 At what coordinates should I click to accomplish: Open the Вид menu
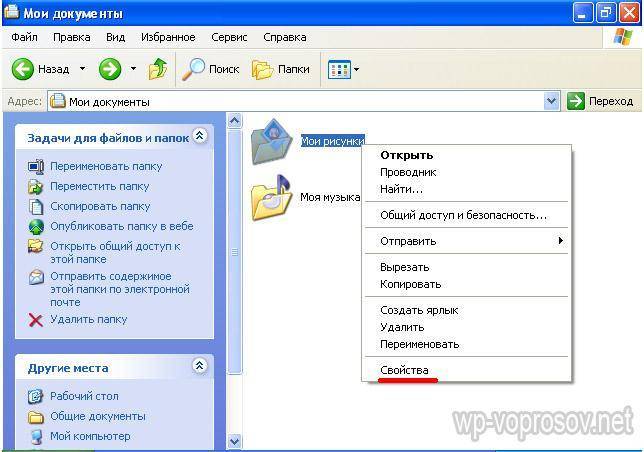pos(115,37)
